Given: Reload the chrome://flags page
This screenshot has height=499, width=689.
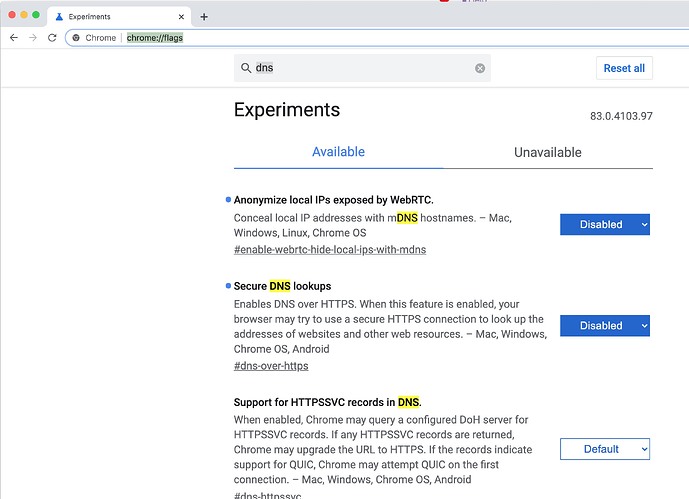Looking at the screenshot, I should click(x=52, y=38).
